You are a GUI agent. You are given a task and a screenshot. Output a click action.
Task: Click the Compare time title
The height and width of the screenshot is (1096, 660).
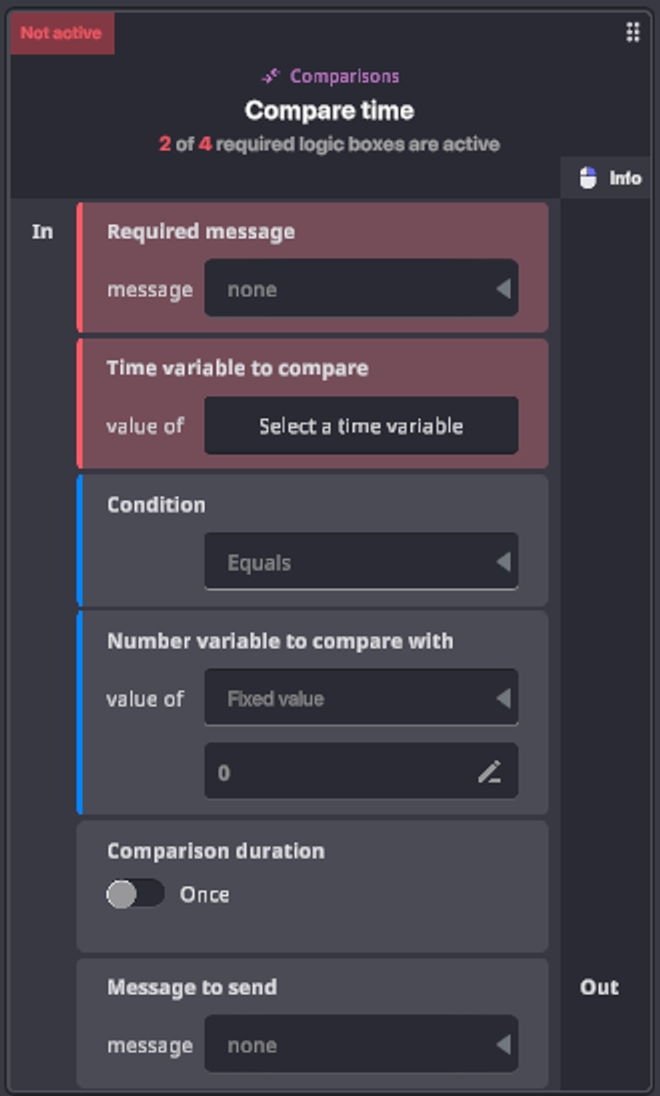point(329,110)
